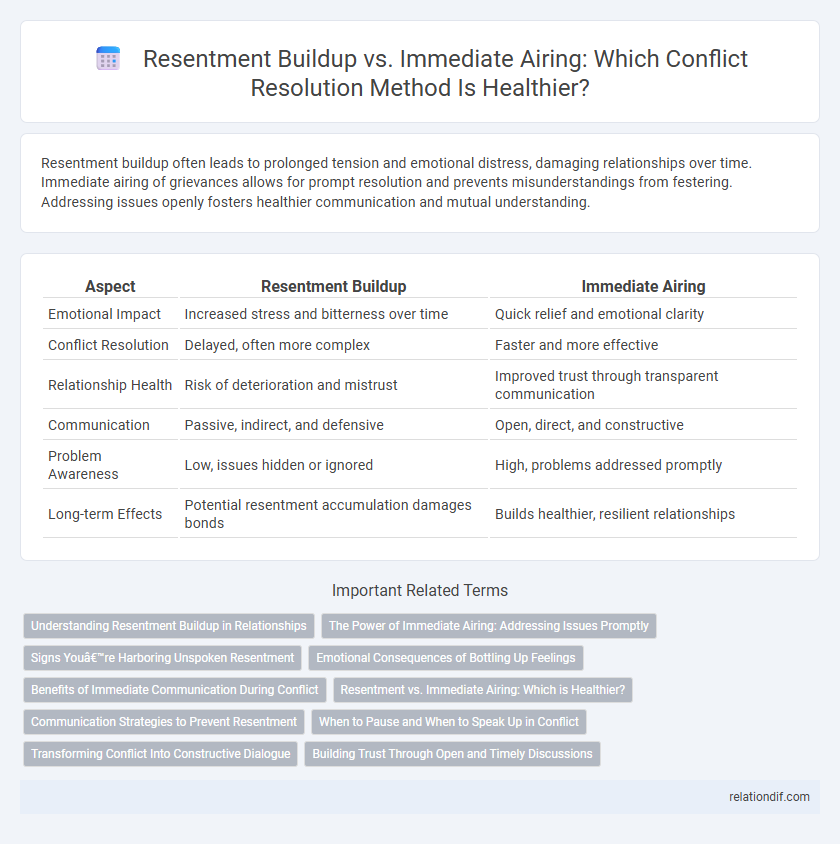
Task: Select 'Signs You're Harboring Unspoken Resentment' tag
Action: (x=163, y=658)
